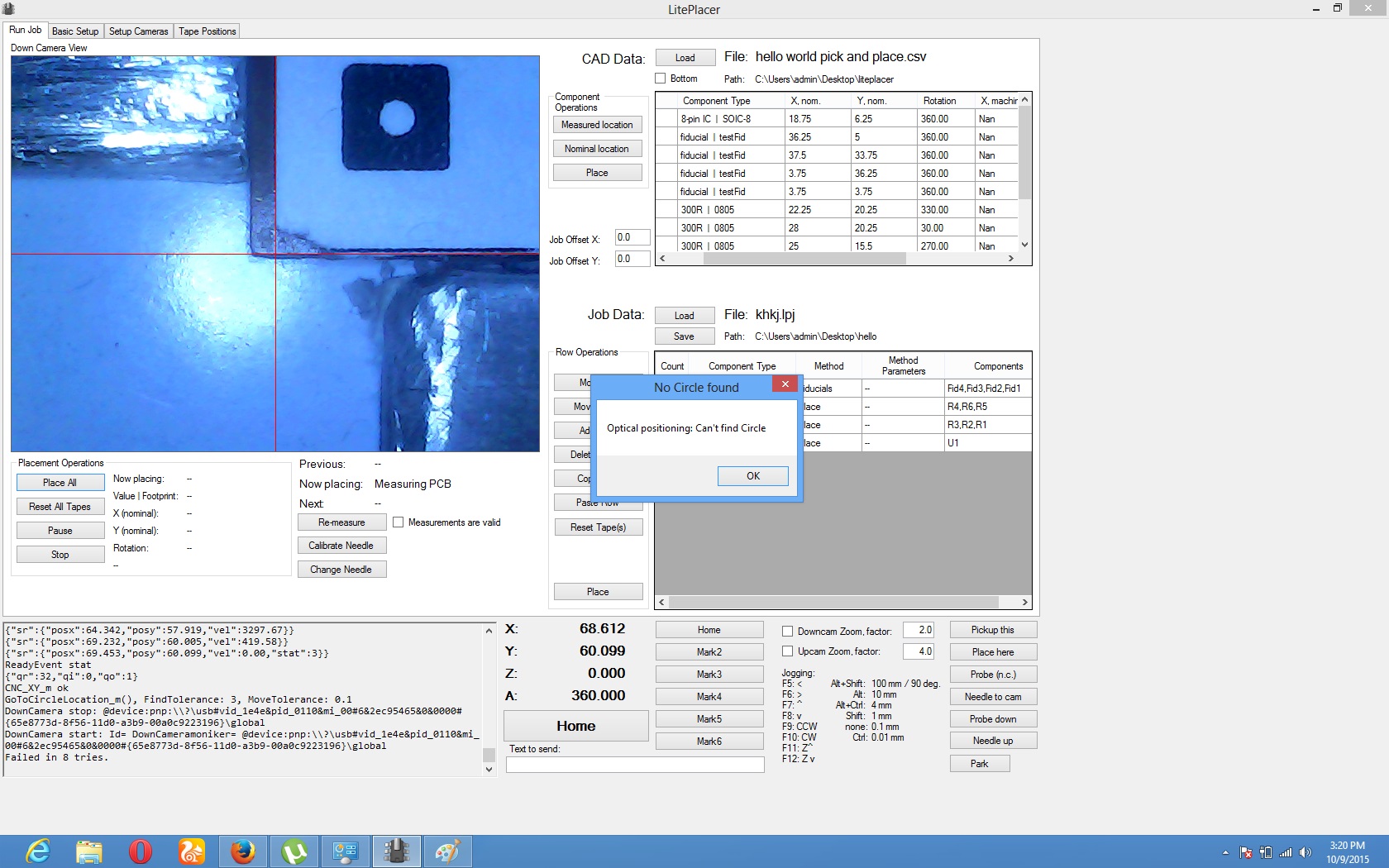Click Reset Tape(s) button

[598, 527]
